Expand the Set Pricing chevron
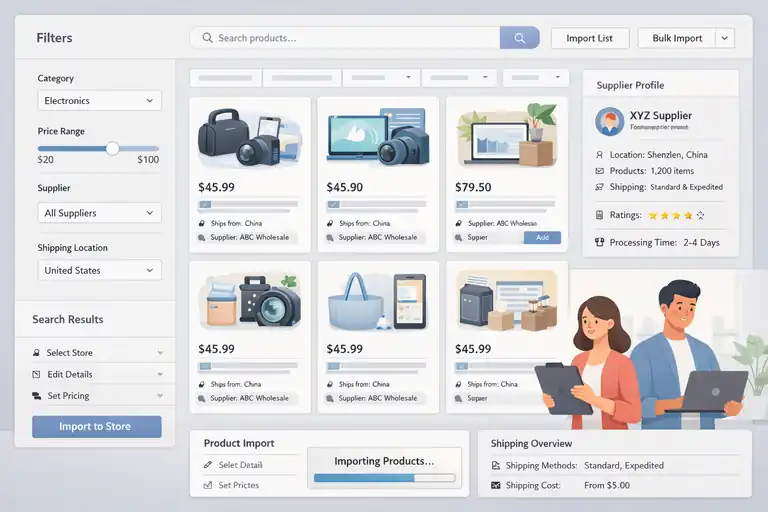Screen dimensions: 768x512 click(160, 396)
